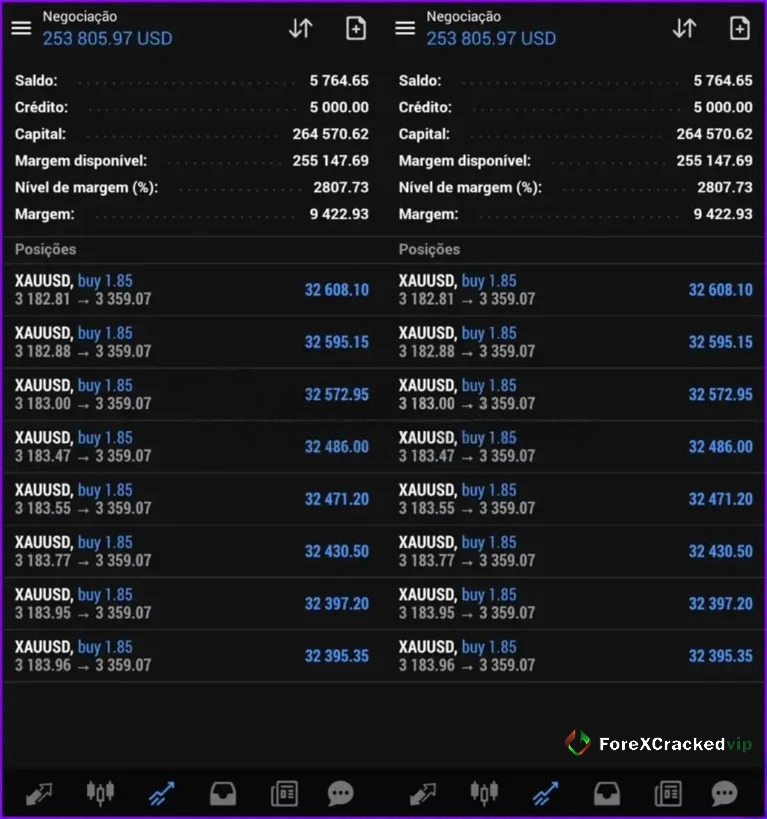Tap profit 32 595.15 in right panel
767x819 pixels.
(720, 342)
